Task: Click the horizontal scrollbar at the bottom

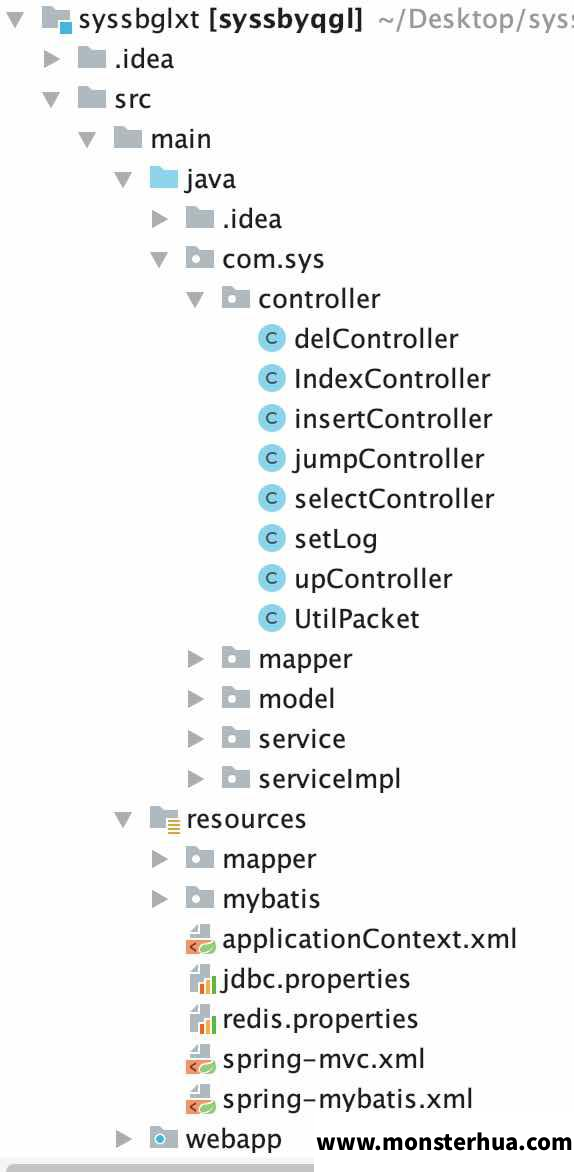Action: point(157,1168)
